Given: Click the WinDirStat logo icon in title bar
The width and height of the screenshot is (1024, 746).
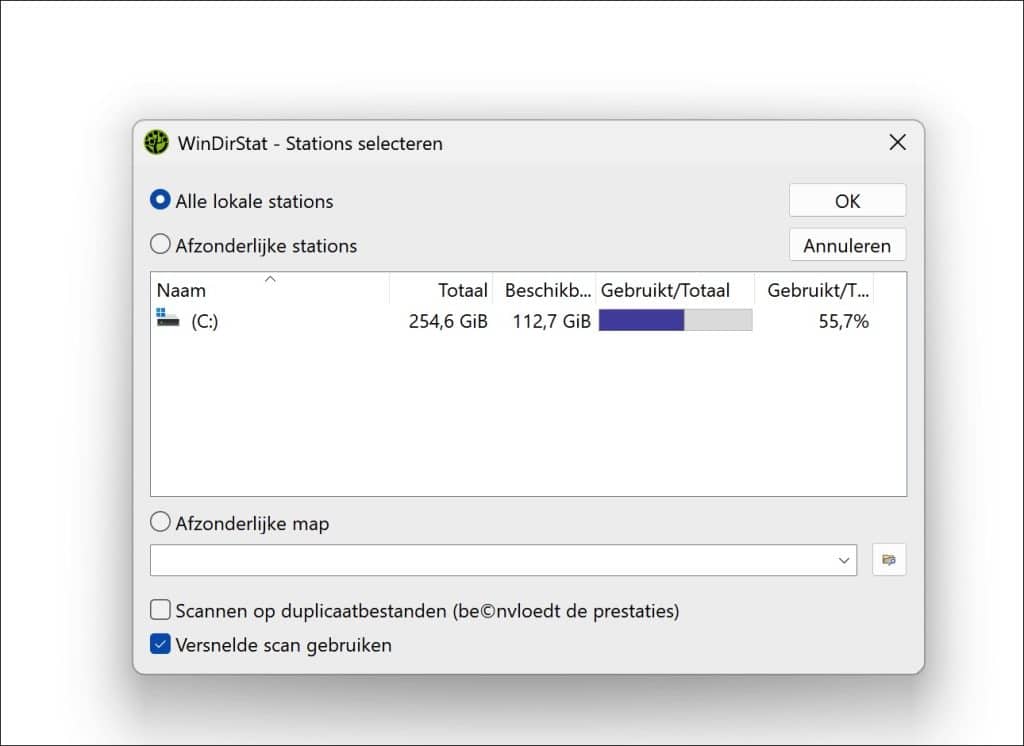Looking at the screenshot, I should tap(157, 142).
